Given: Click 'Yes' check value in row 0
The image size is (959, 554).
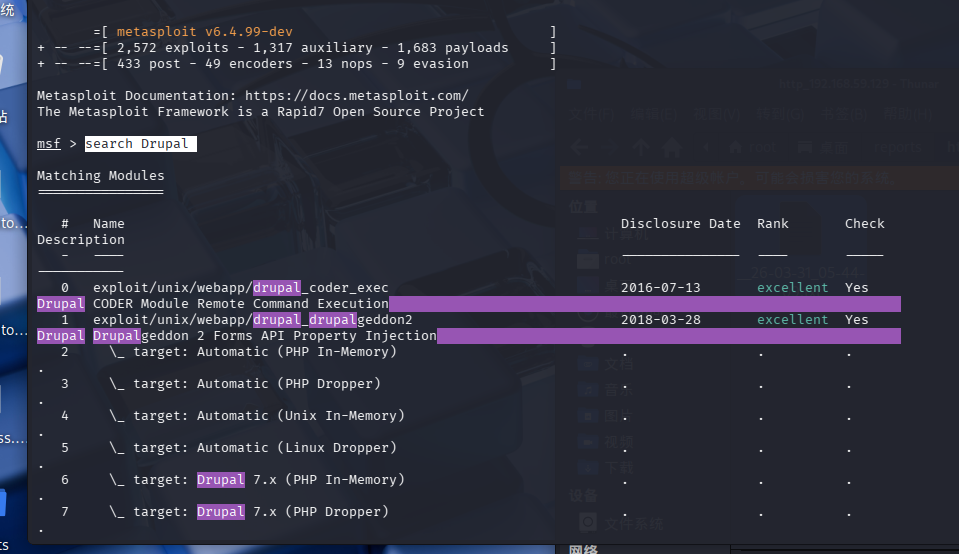Looking at the screenshot, I should (x=857, y=287).
